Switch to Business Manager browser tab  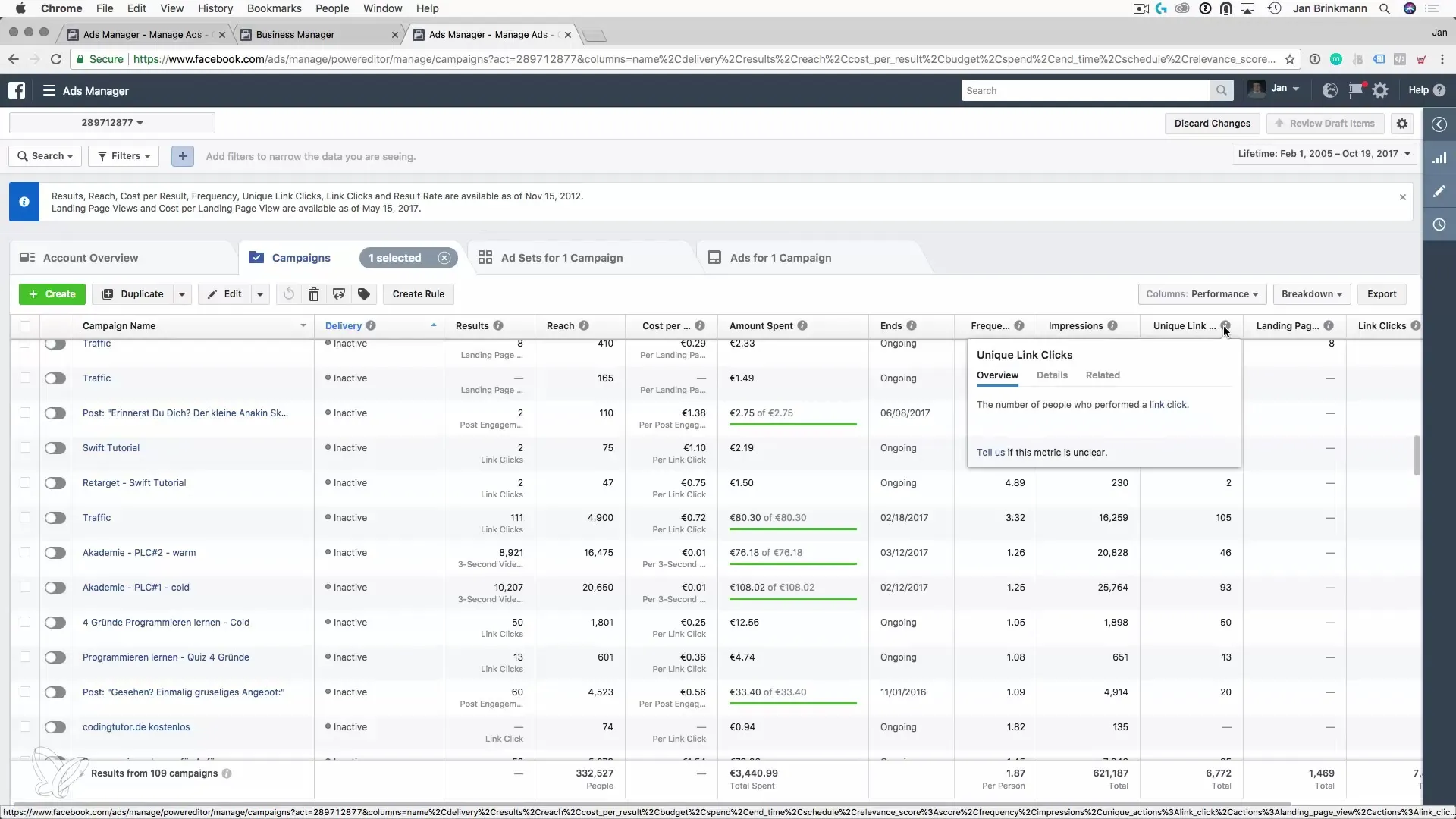[x=318, y=35]
